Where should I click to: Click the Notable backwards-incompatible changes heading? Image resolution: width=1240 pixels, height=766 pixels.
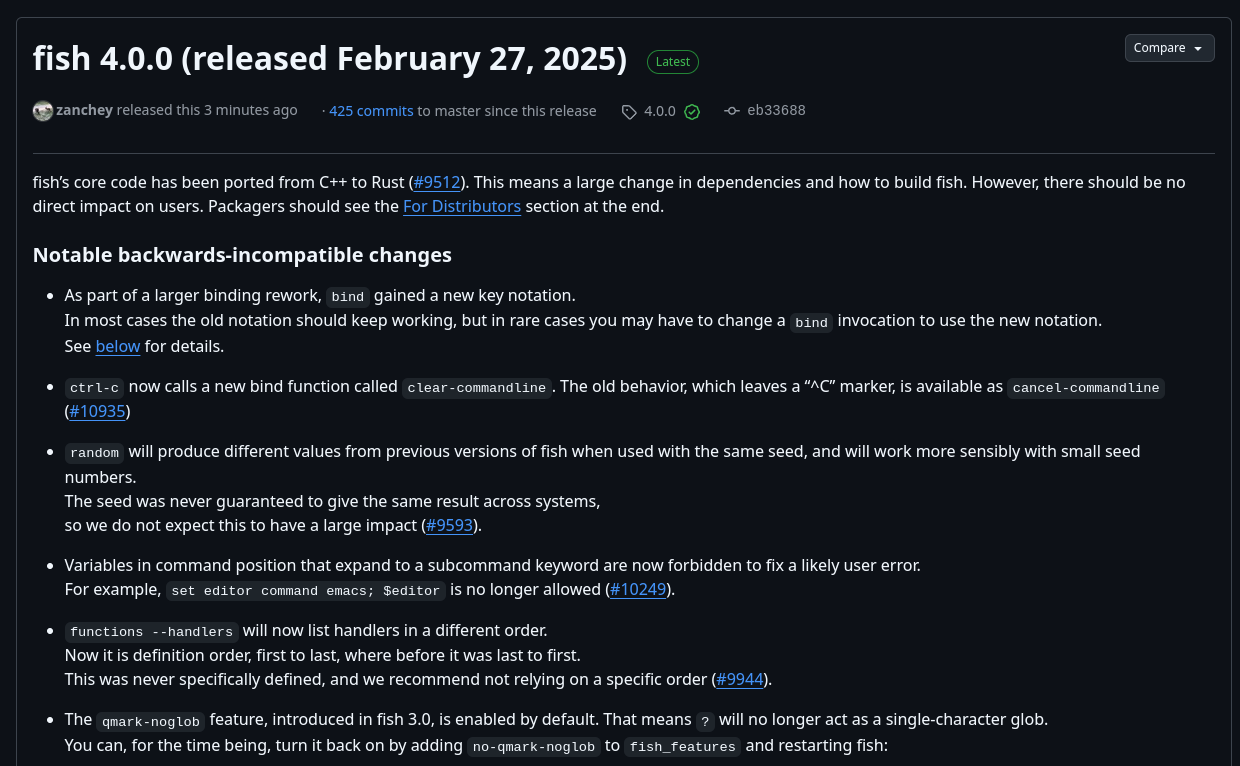[242, 255]
